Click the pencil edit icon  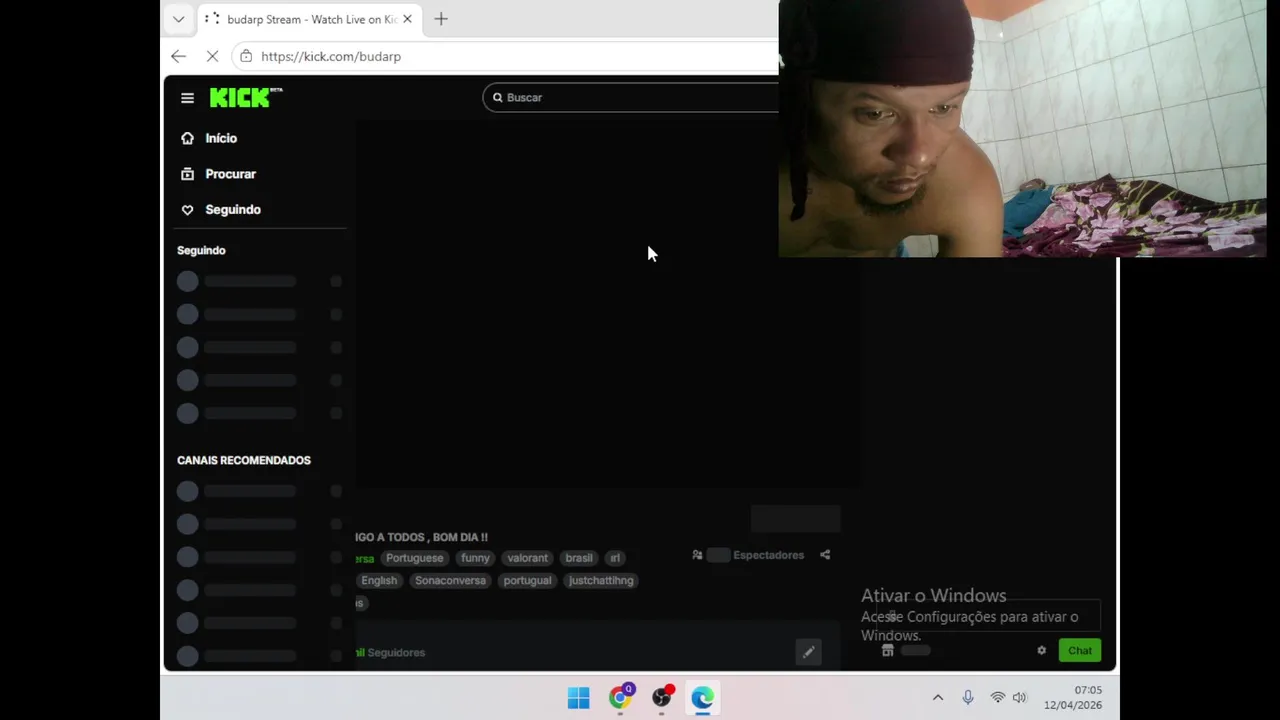pyautogui.click(x=808, y=652)
